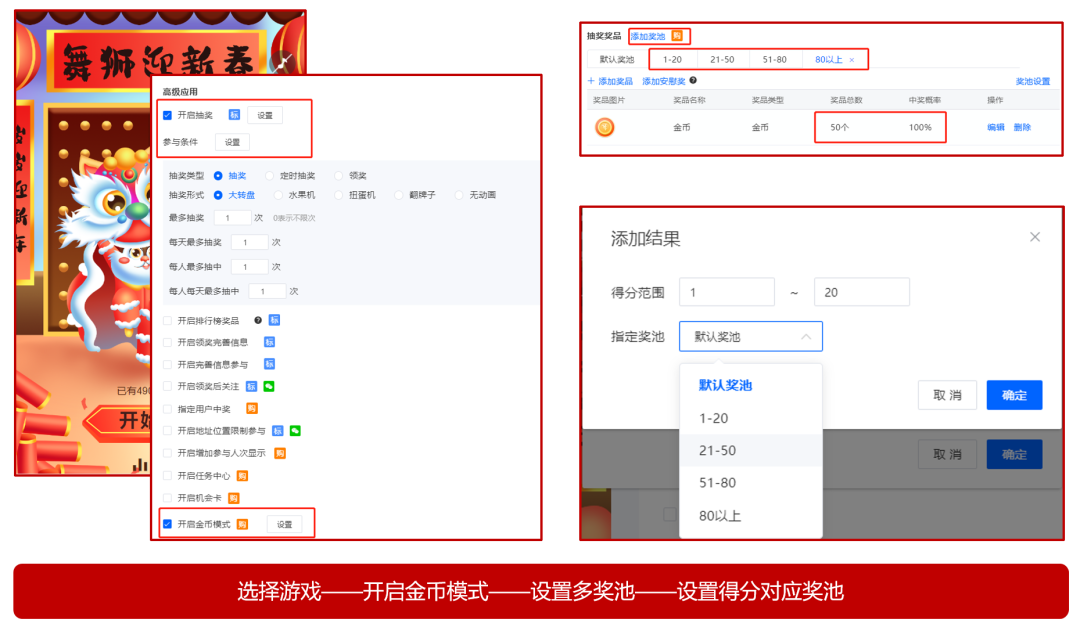The width and height of the screenshot is (1080, 627).
Task: Click the 设置 button beside 开启金币模式
Action: (x=284, y=524)
